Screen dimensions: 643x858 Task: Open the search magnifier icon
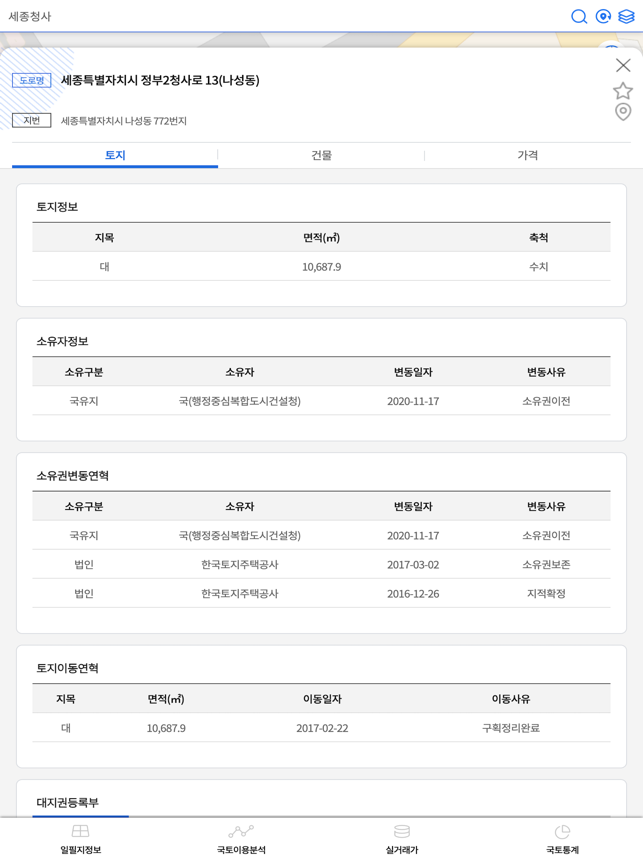pos(578,16)
